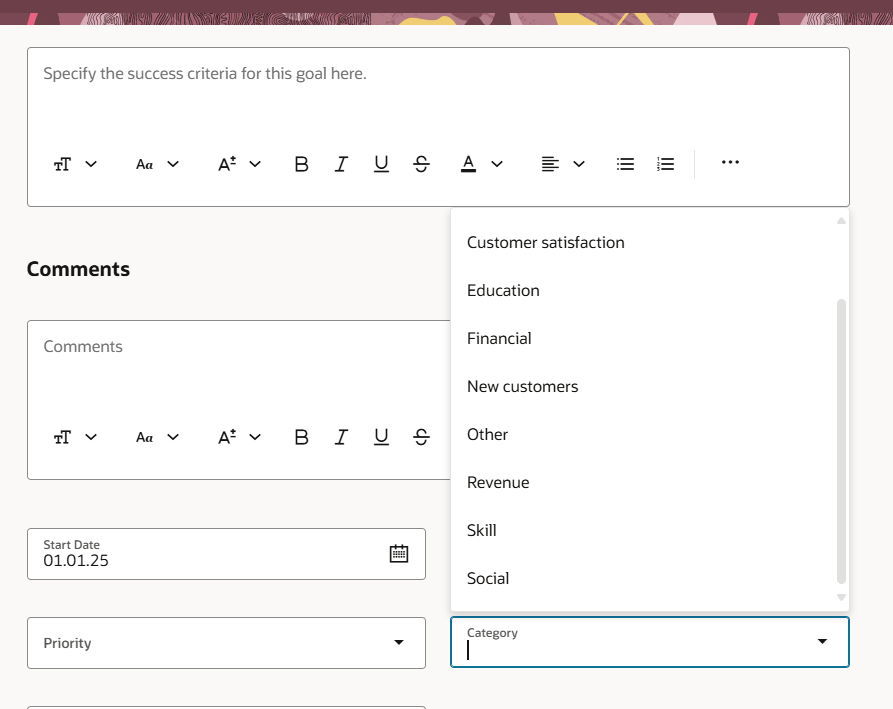
Task: Insert bulleted list in success criteria editor
Action: pos(625,164)
